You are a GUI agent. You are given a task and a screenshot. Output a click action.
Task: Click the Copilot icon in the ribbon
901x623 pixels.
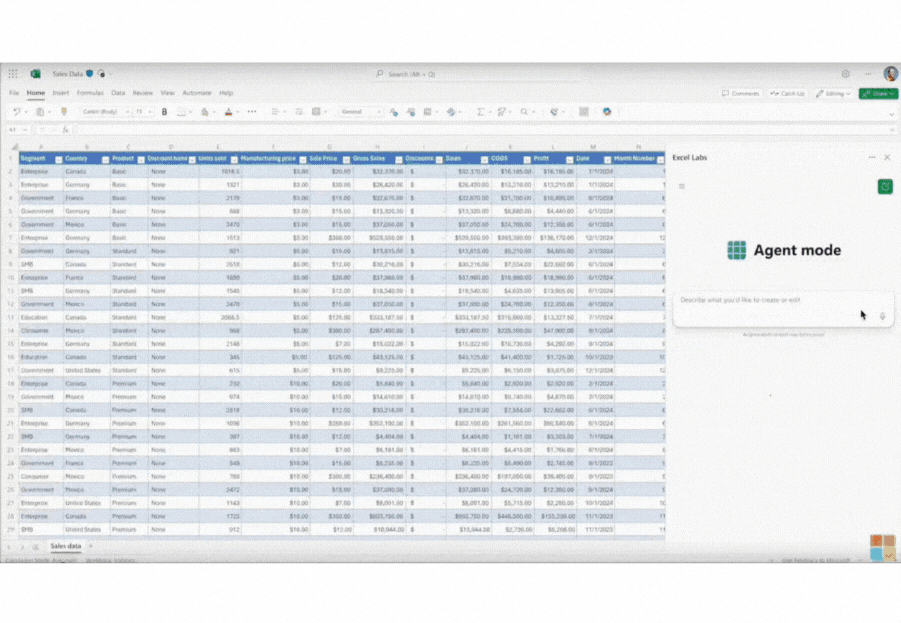point(607,112)
